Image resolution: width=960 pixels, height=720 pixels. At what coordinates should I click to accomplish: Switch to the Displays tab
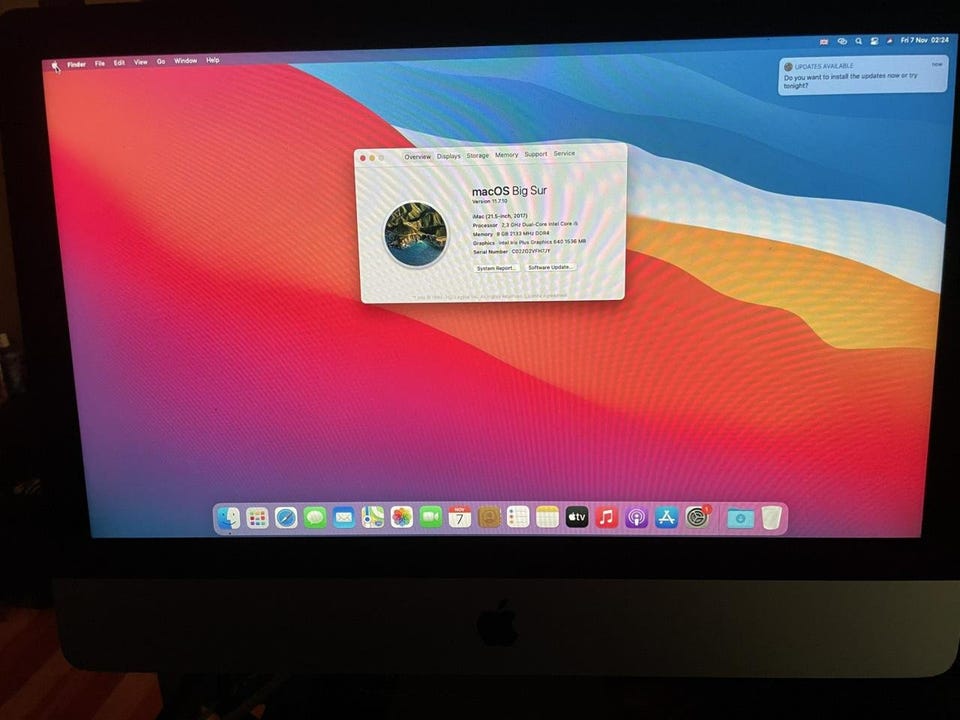[x=448, y=156]
